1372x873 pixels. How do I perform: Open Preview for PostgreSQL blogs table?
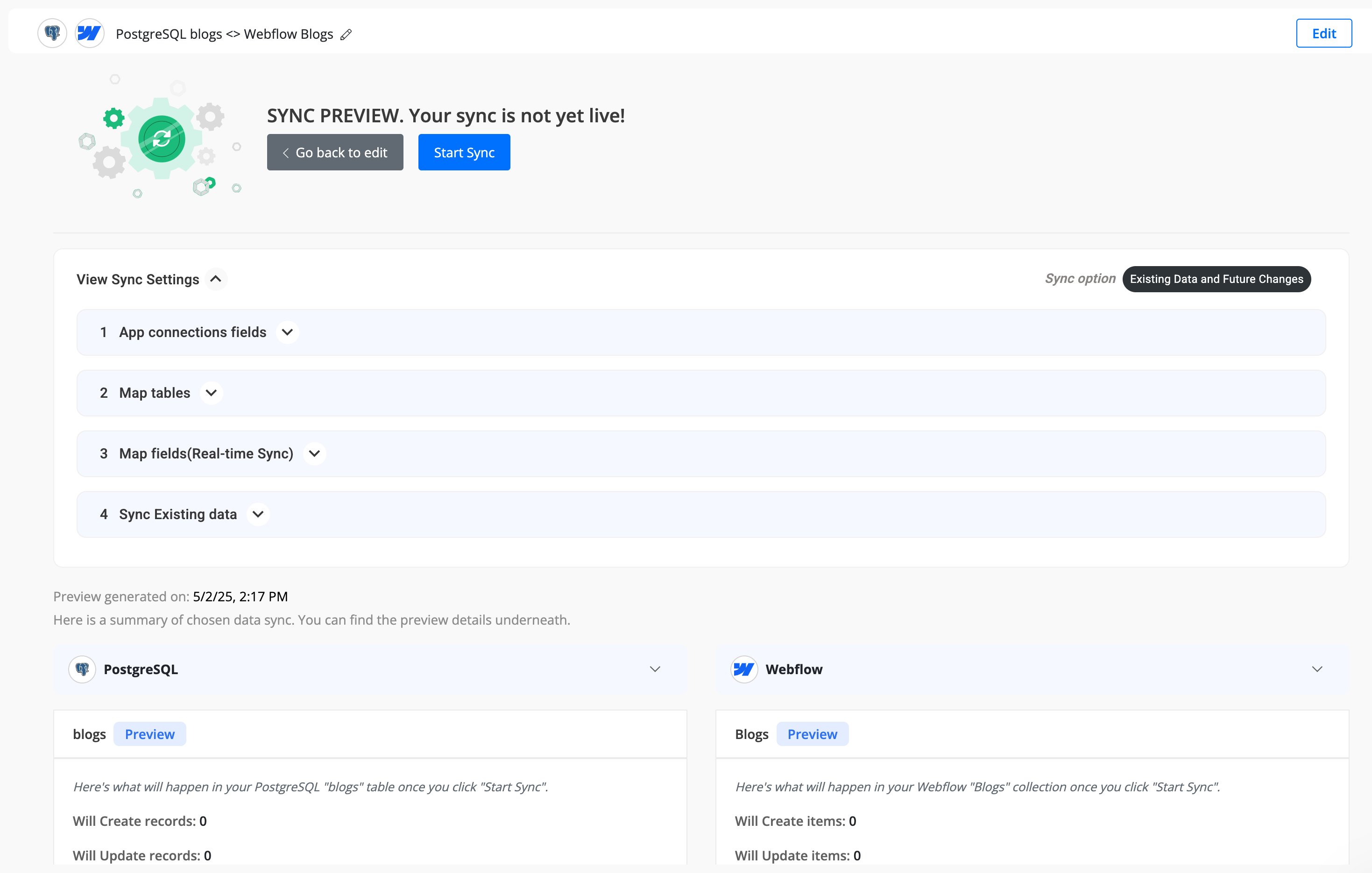pyautogui.click(x=150, y=734)
